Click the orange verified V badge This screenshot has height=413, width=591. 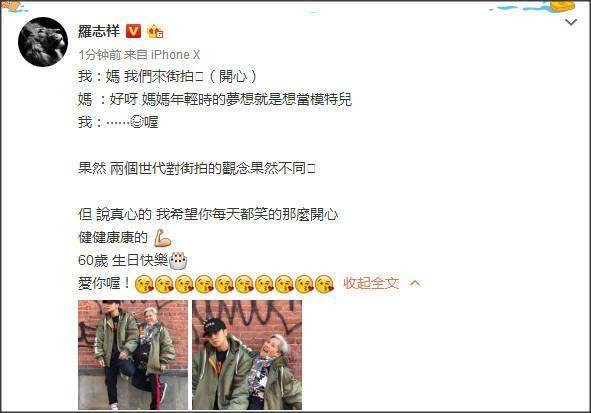tap(133, 31)
